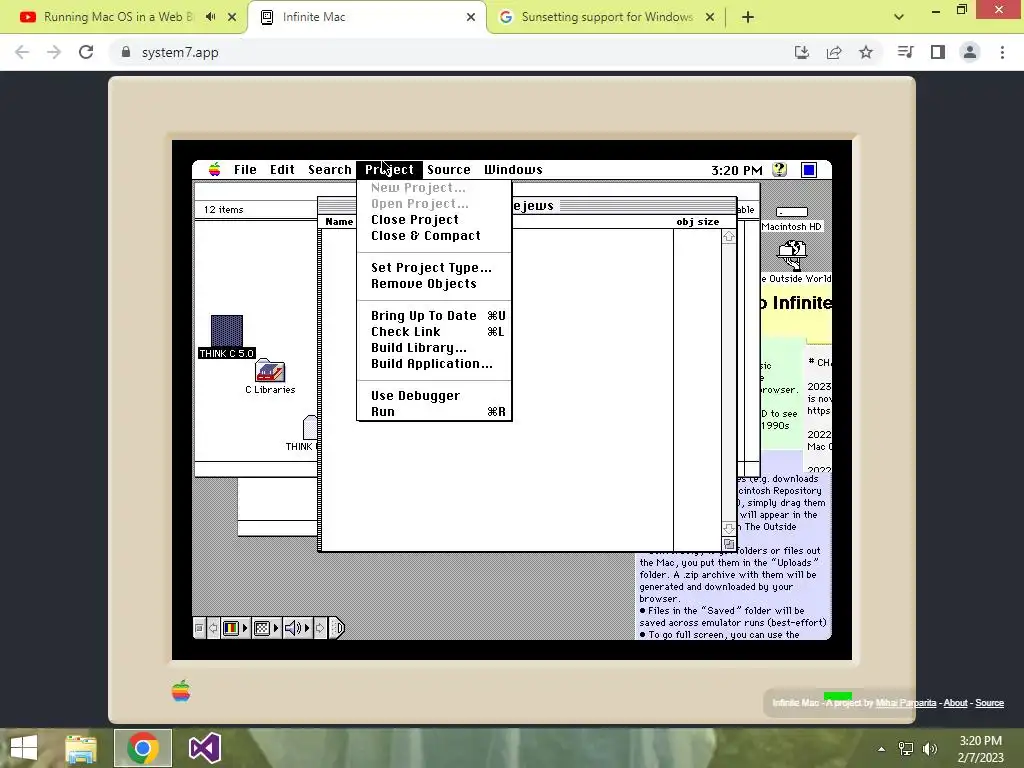The width and height of the screenshot is (1024, 768).
Task: Choose Remove Objects
Action: [x=434, y=284]
